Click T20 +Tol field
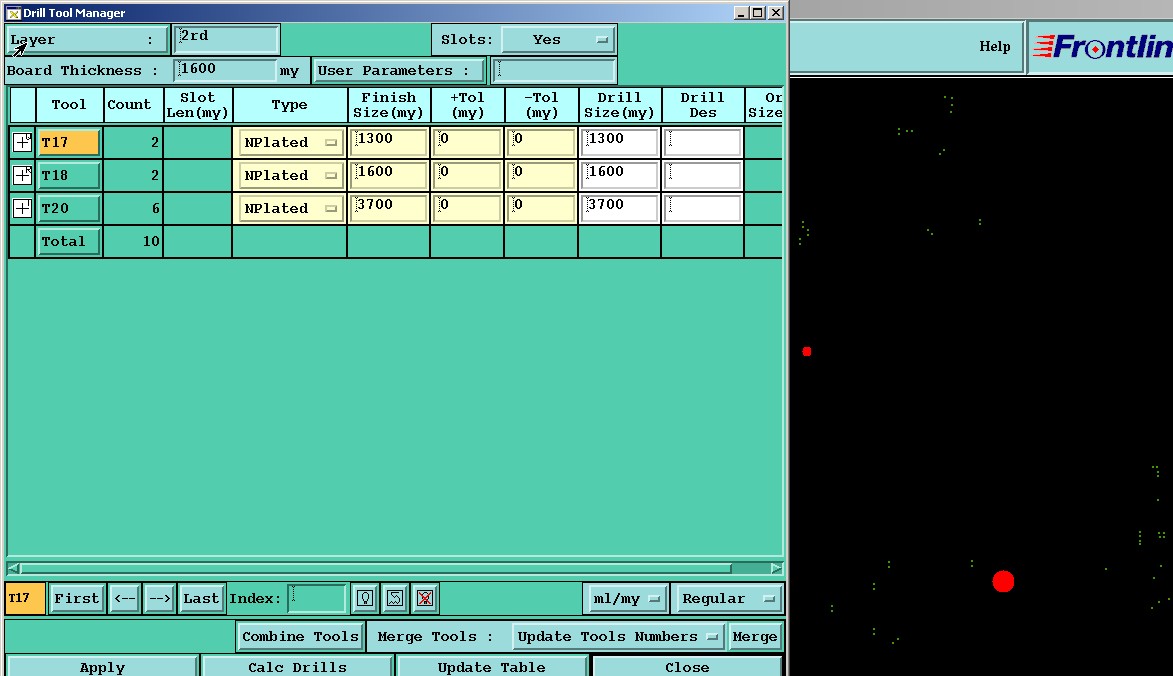This screenshot has height=676, width=1173. (x=468, y=208)
